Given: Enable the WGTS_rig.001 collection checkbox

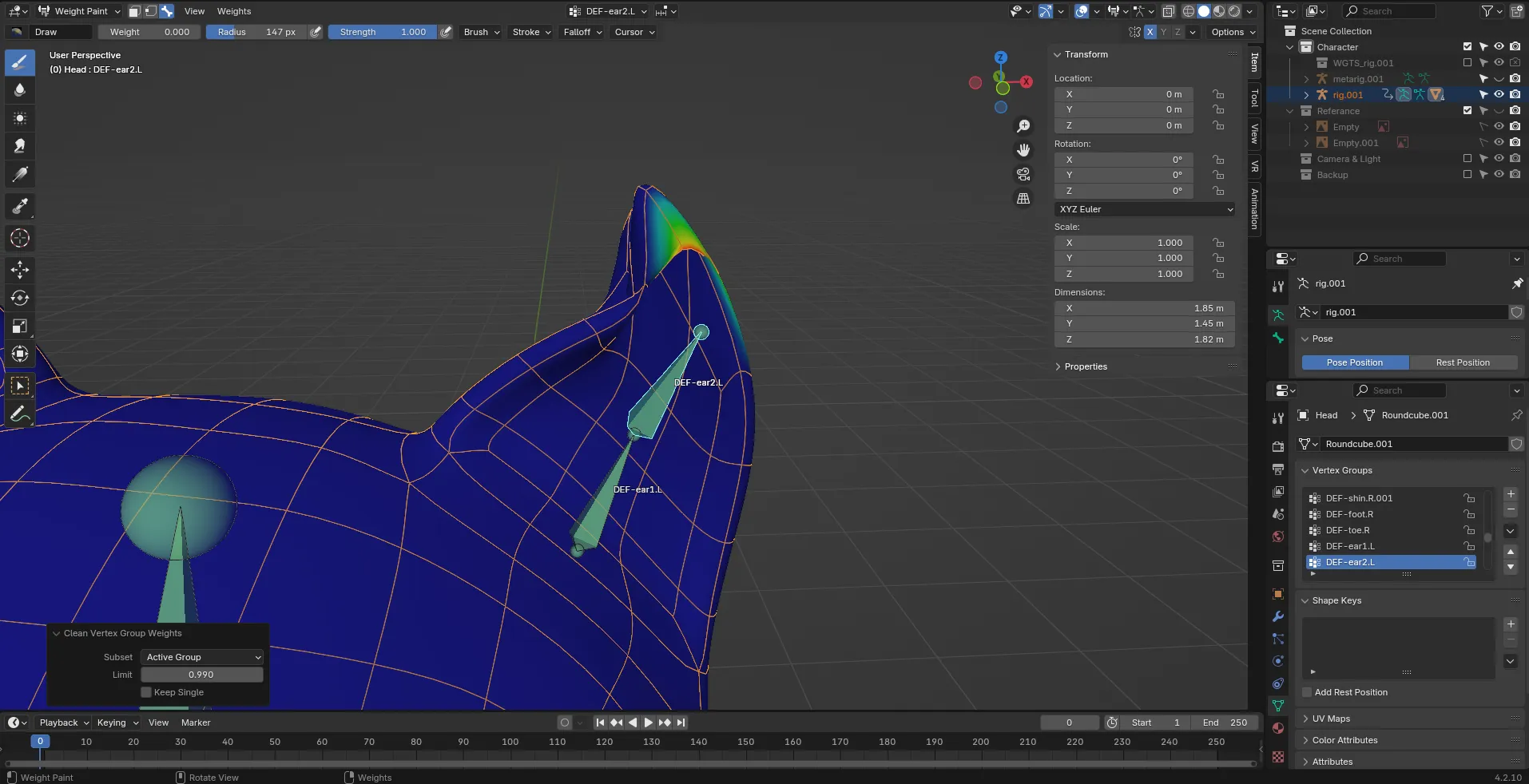Looking at the screenshot, I should coord(1467,63).
